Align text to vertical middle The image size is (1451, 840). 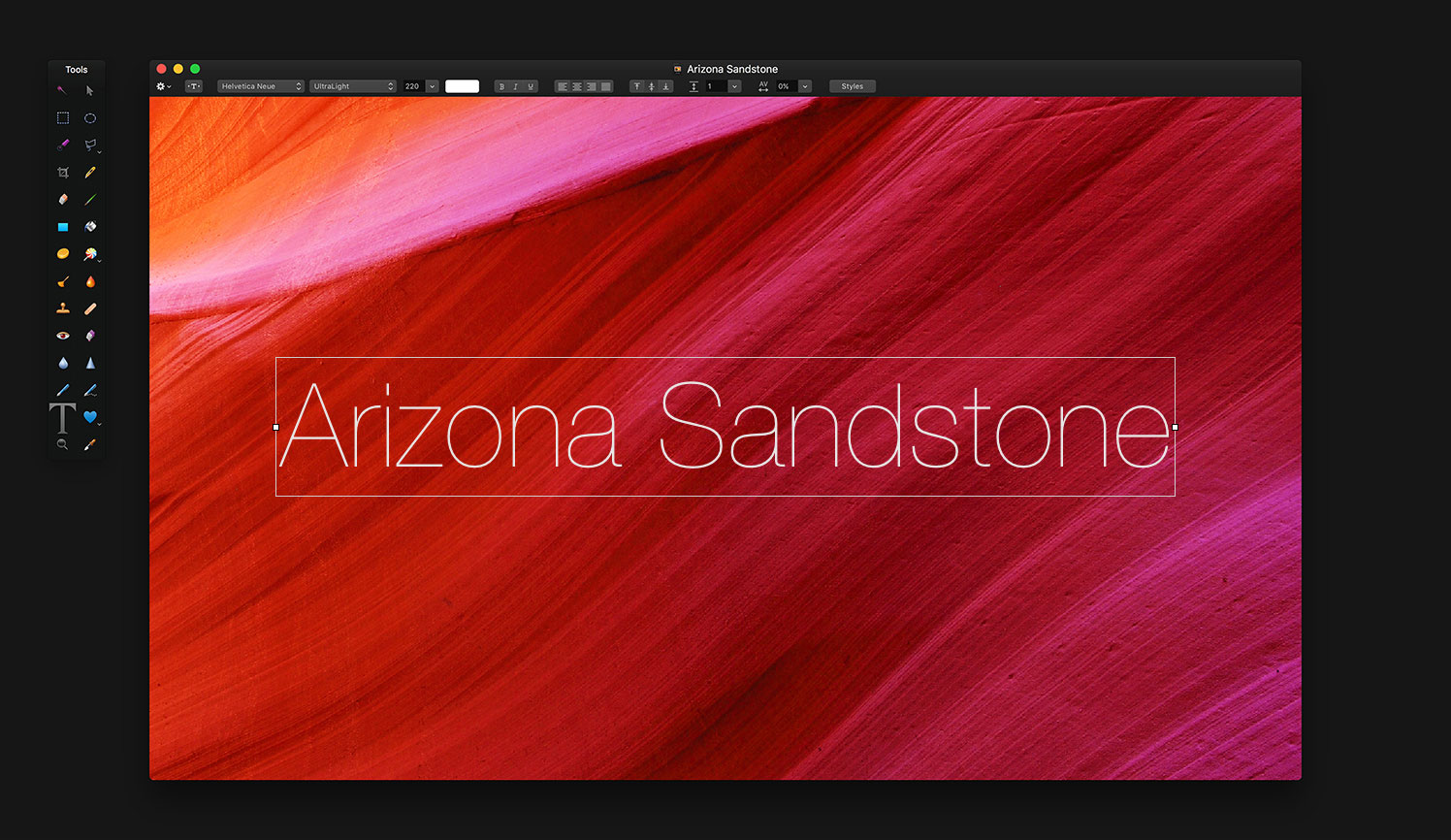(651, 86)
